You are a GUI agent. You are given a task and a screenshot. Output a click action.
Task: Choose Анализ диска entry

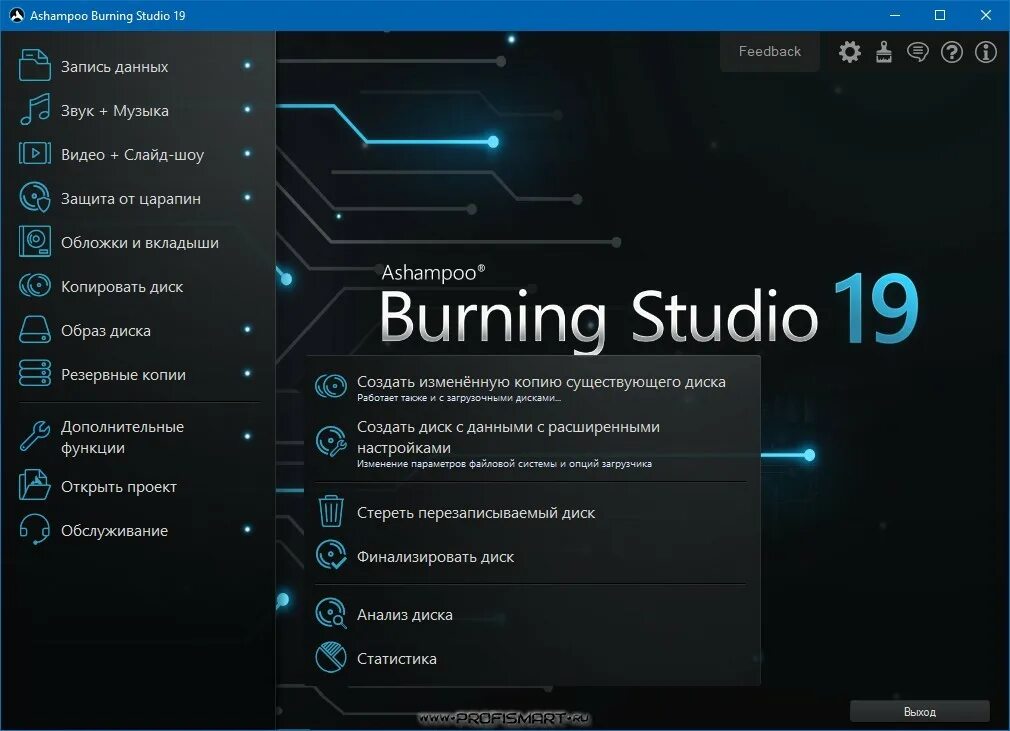coord(405,615)
